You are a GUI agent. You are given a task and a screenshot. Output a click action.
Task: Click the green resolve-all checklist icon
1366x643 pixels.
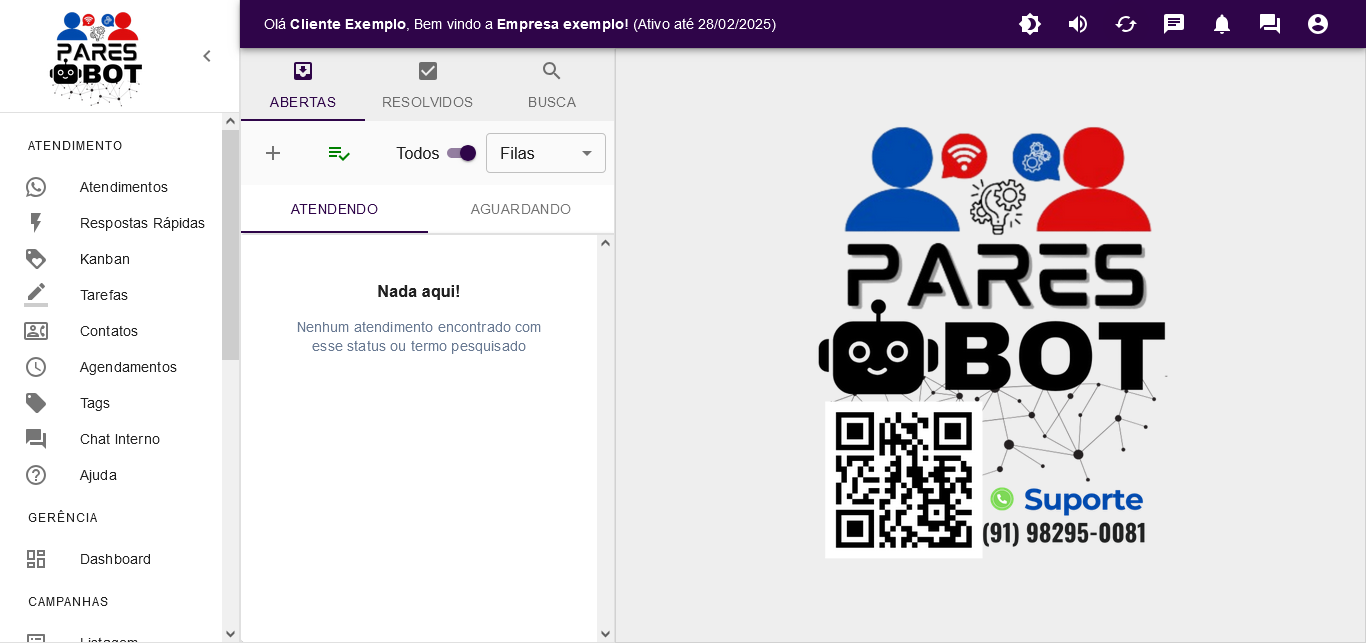pos(339,153)
